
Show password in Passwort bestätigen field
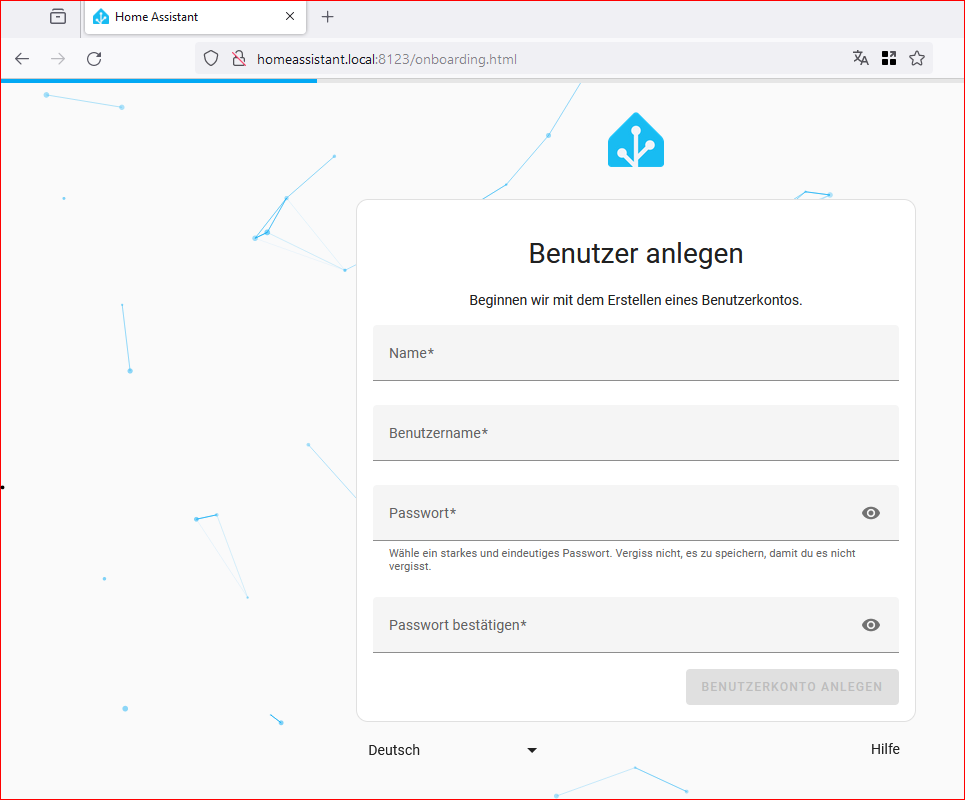click(871, 625)
